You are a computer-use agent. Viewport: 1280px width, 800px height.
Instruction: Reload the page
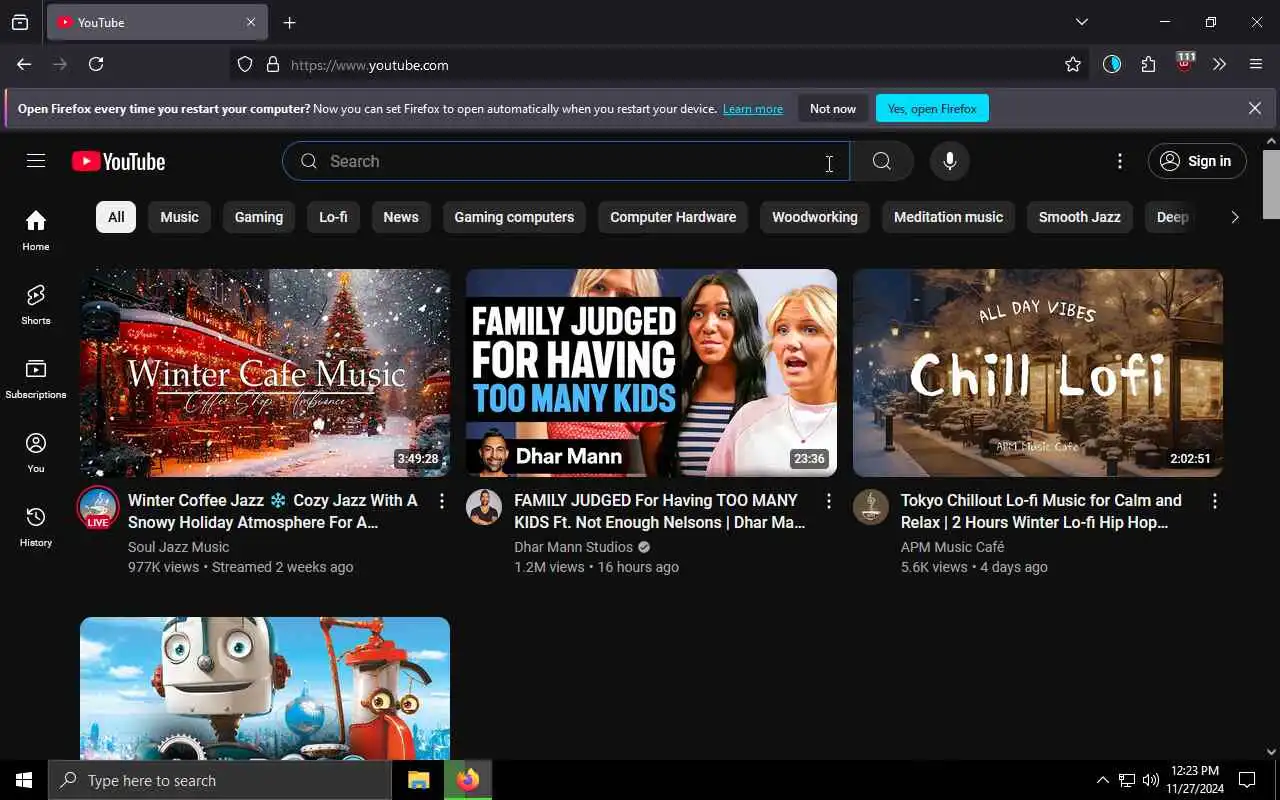[96, 64]
